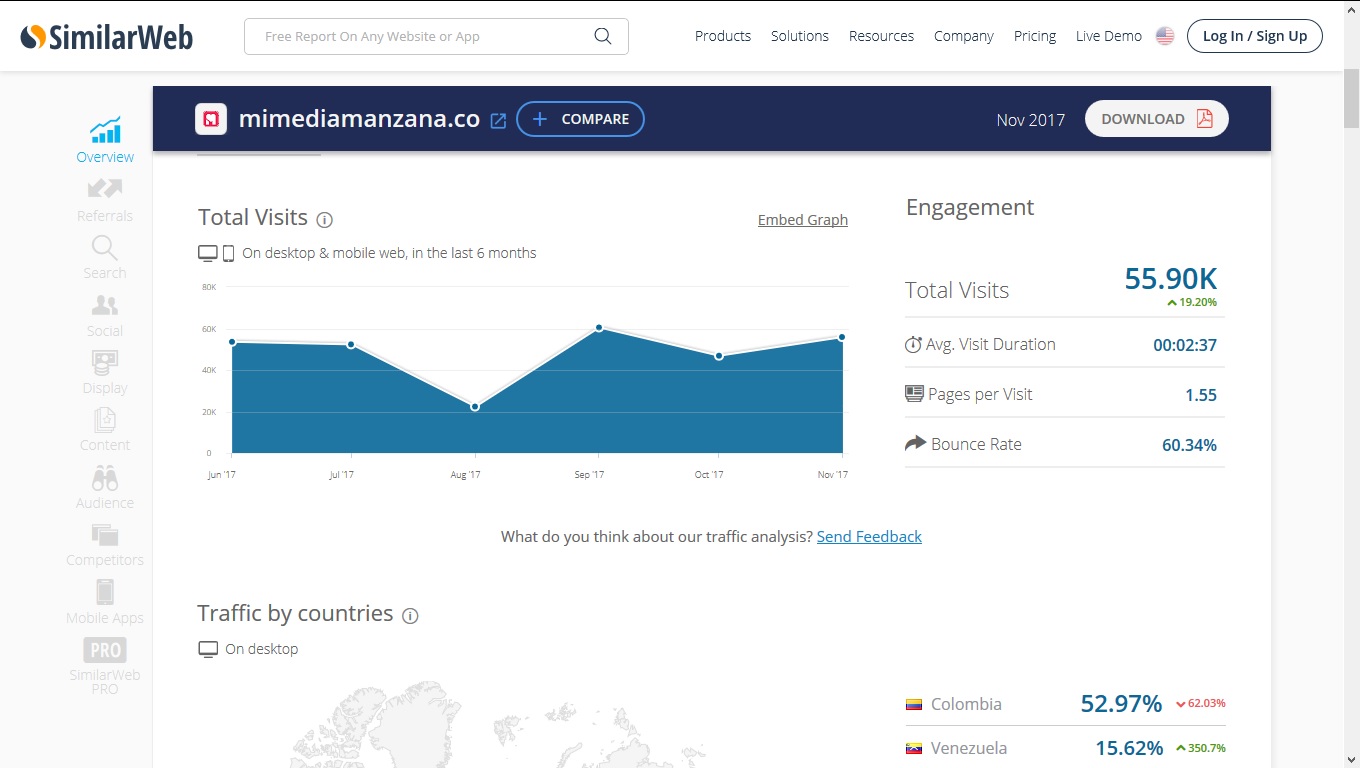Click the 00:02:37 visit duration value

[1185, 345]
